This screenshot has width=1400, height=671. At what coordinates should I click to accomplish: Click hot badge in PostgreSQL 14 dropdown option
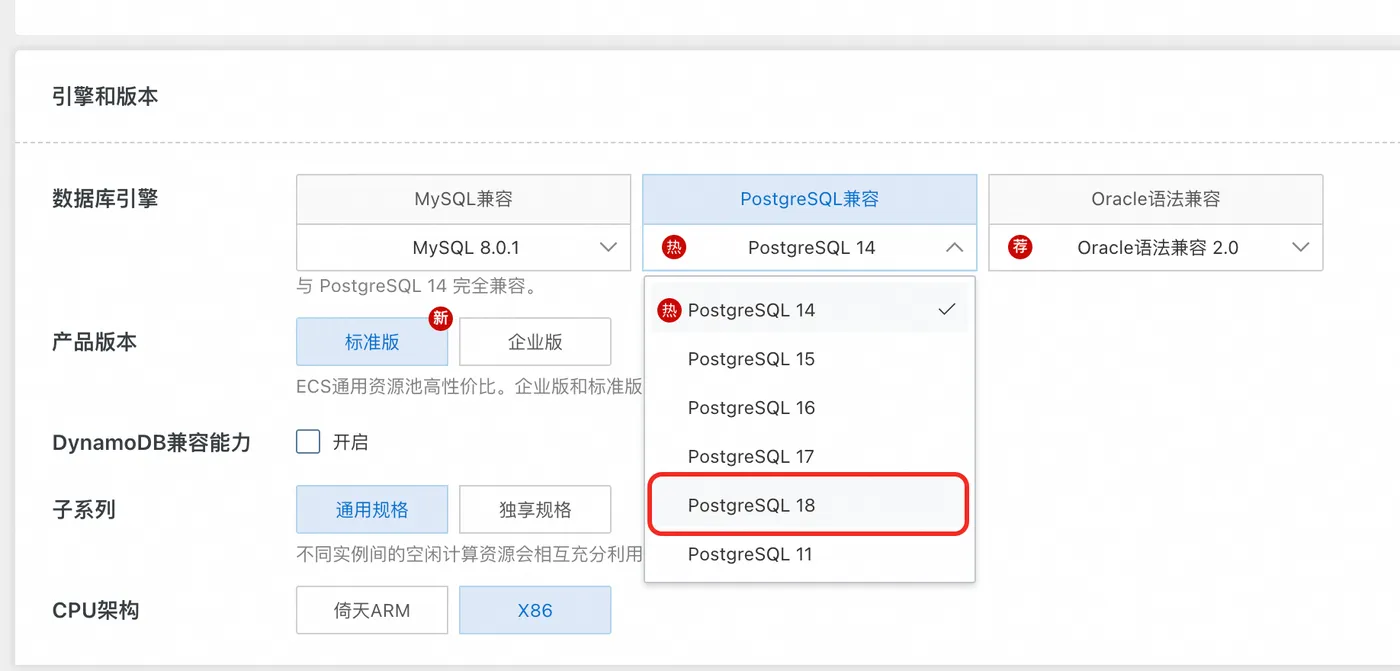[x=668, y=310]
